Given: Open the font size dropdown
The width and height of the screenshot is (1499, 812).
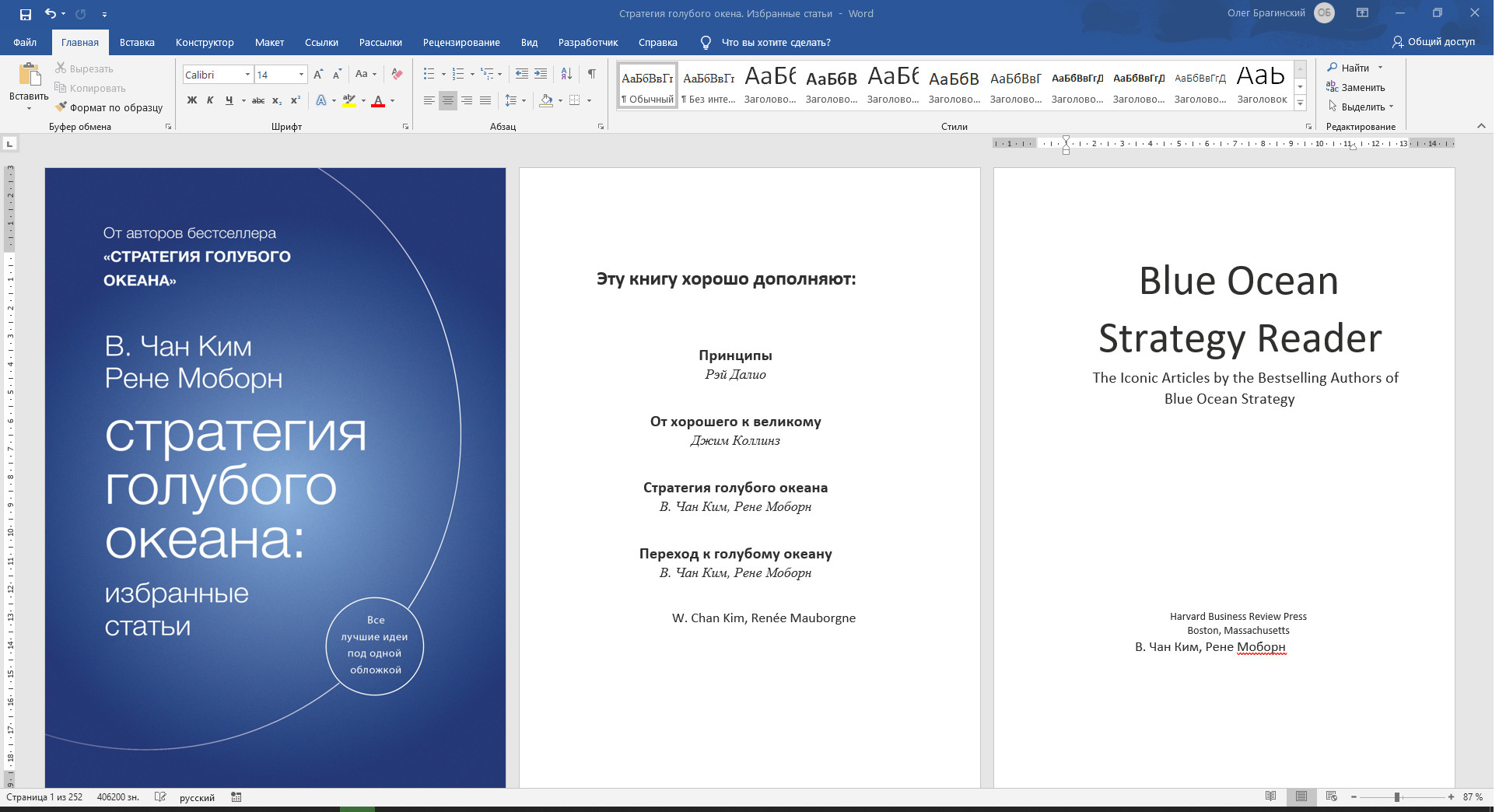Looking at the screenshot, I should click(x=301, y=75).
